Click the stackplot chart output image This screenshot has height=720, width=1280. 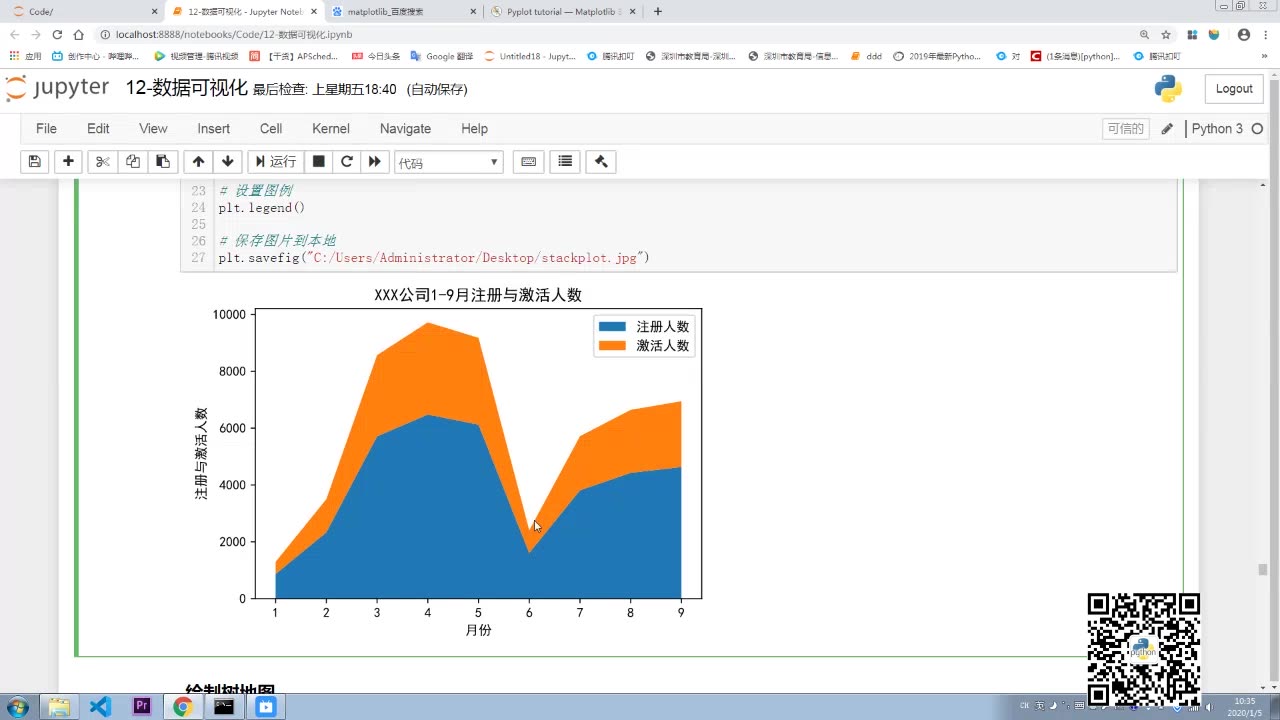click(x=448, y=462)
